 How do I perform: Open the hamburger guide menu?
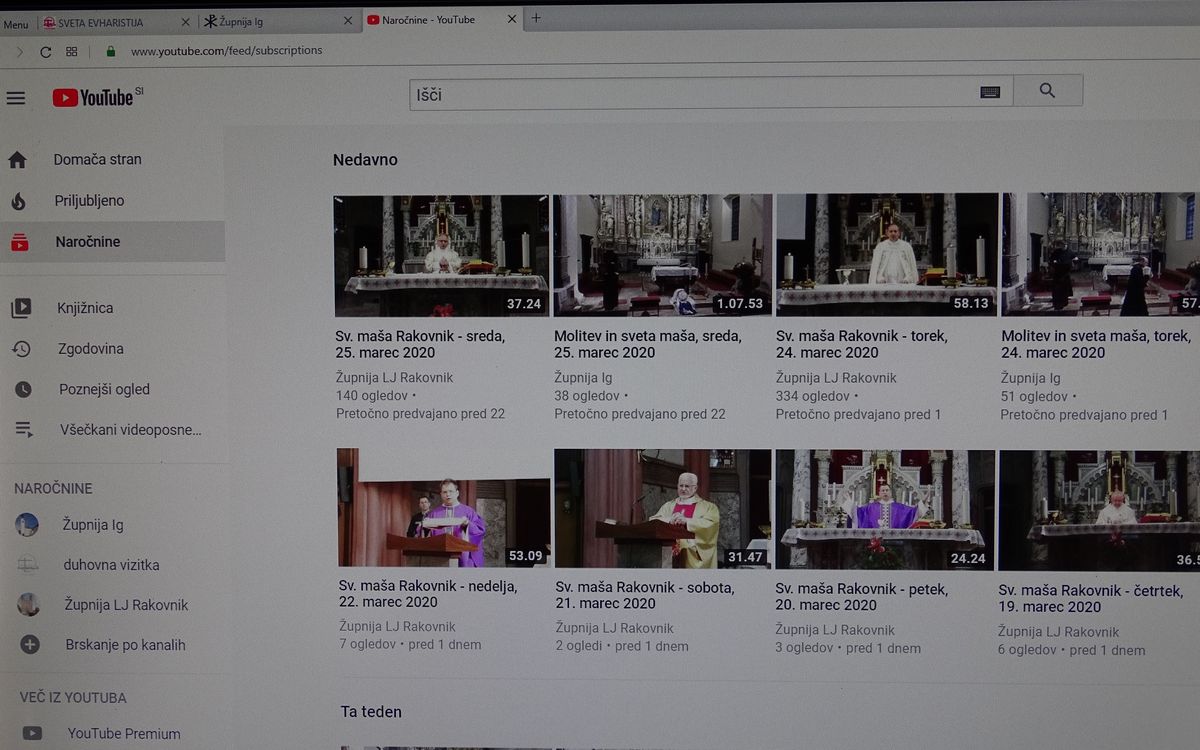coord(16,98)
